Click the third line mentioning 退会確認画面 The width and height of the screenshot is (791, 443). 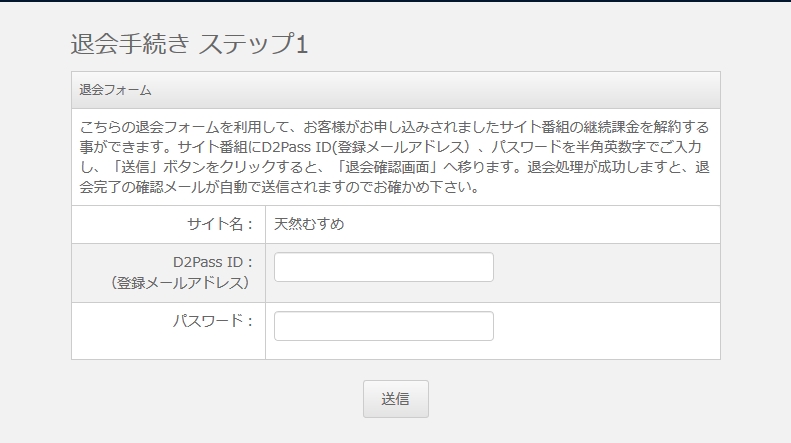tap(395, 167)
